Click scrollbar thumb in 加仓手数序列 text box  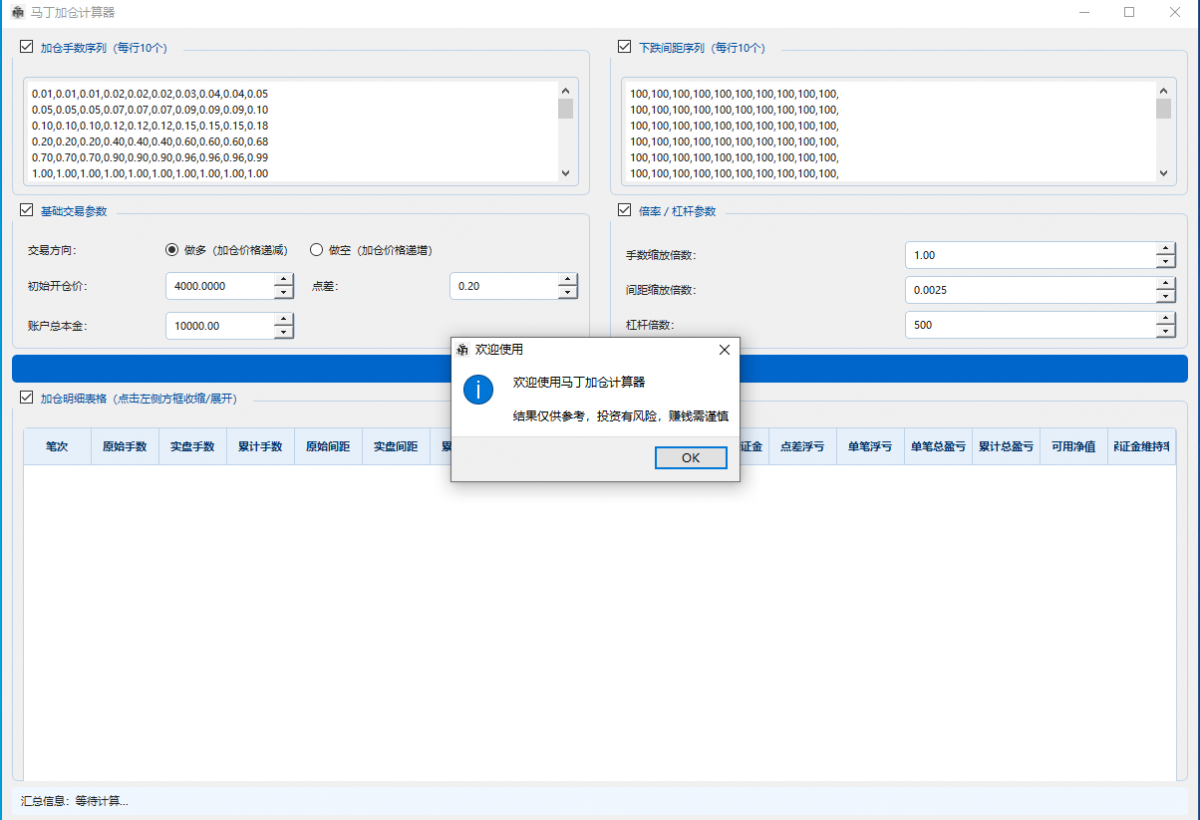[565, 108]
